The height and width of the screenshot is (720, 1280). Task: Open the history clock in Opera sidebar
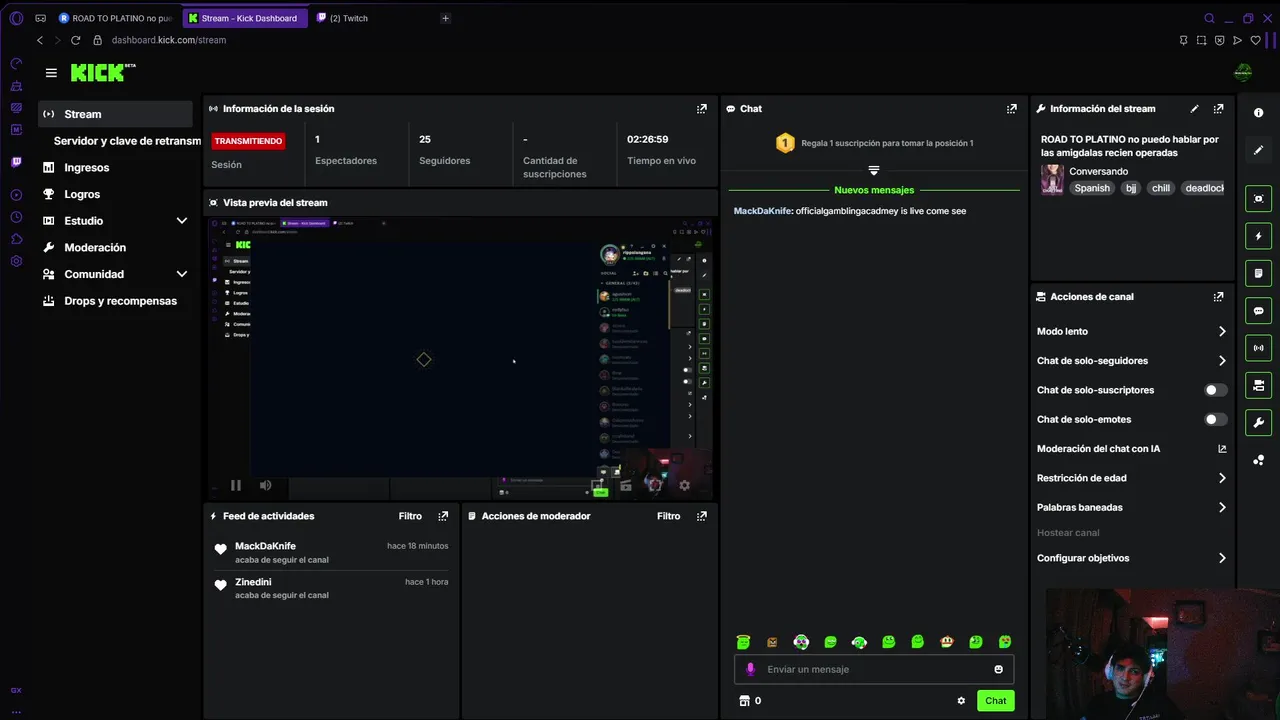(16, 217)
